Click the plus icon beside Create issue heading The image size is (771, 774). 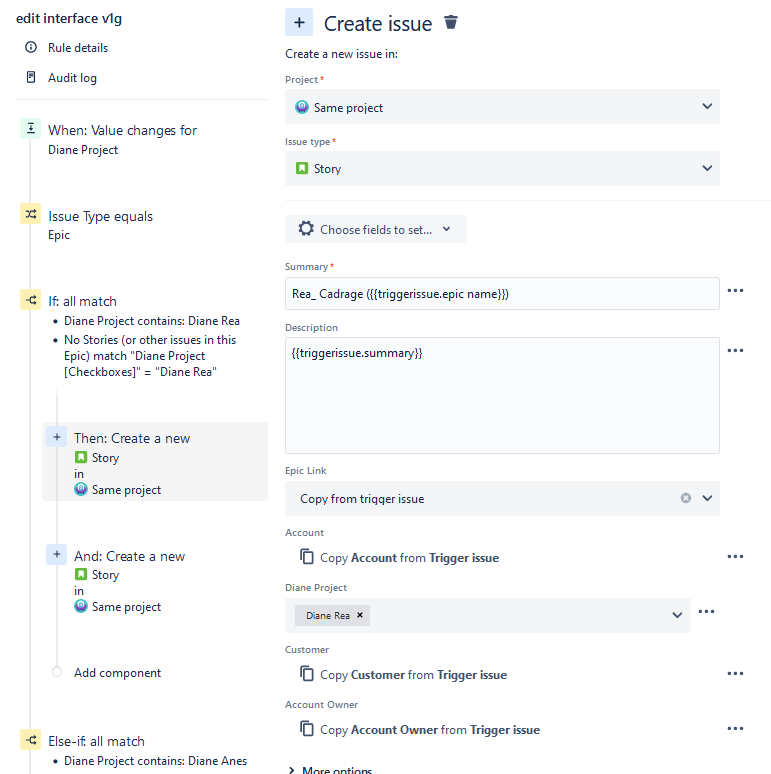coord(299,23)
